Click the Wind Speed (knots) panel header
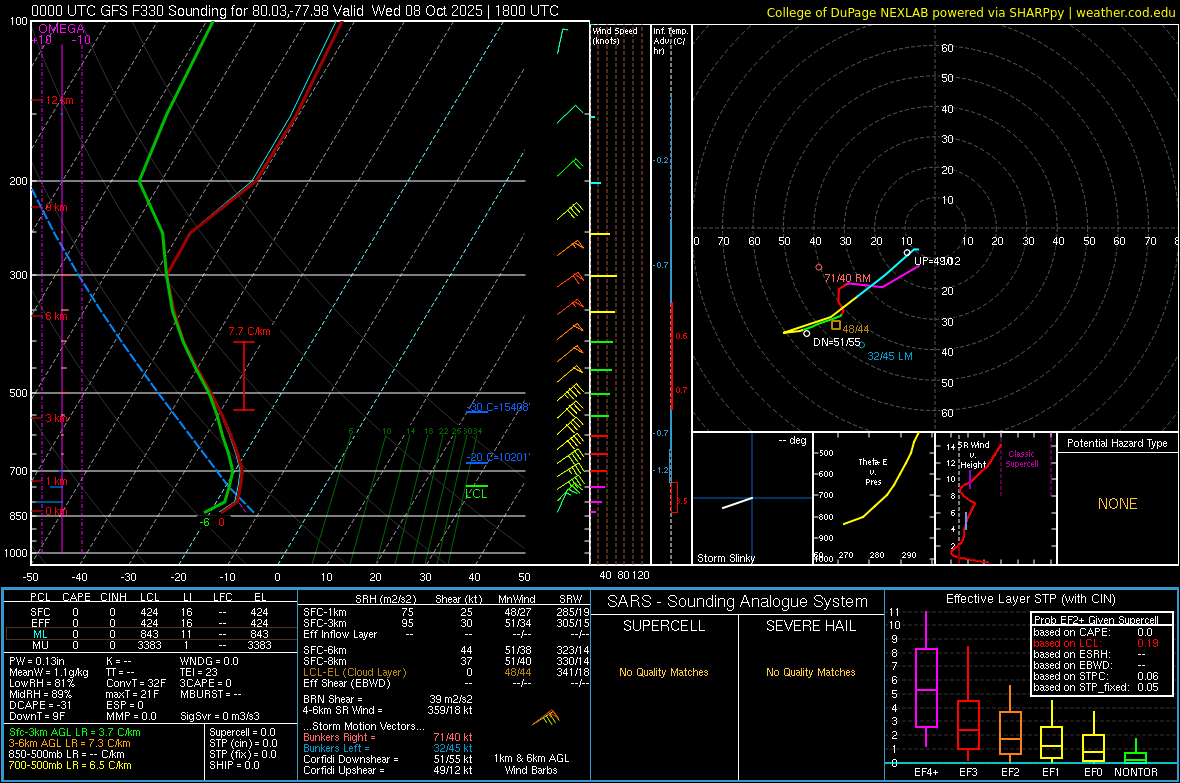The width and height of the screenshot is (1180, 783). coord(615,36)
